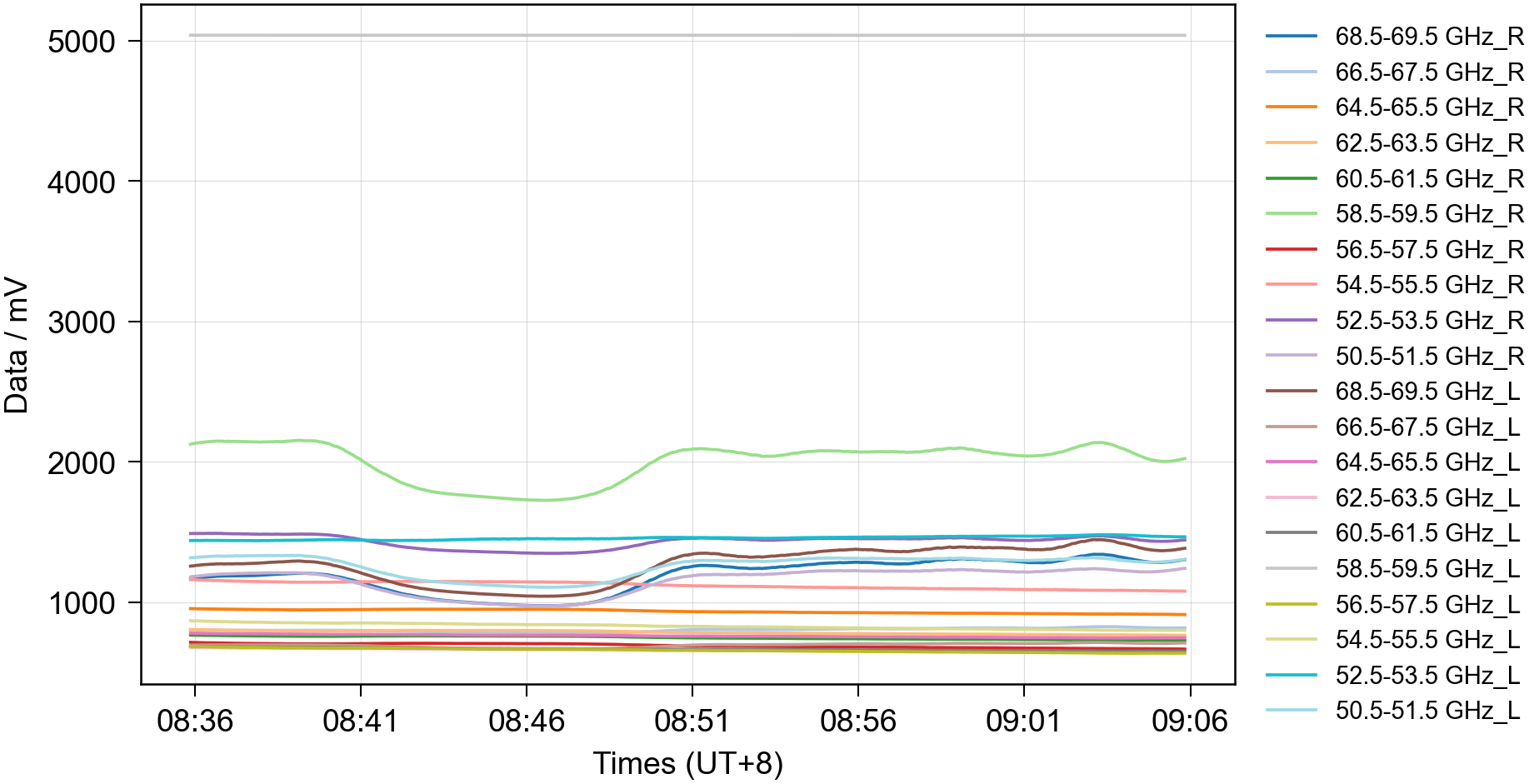Click the 08:36 x-axis tick label
This screenshot has width=1539, height=784.
pos(195,721)
